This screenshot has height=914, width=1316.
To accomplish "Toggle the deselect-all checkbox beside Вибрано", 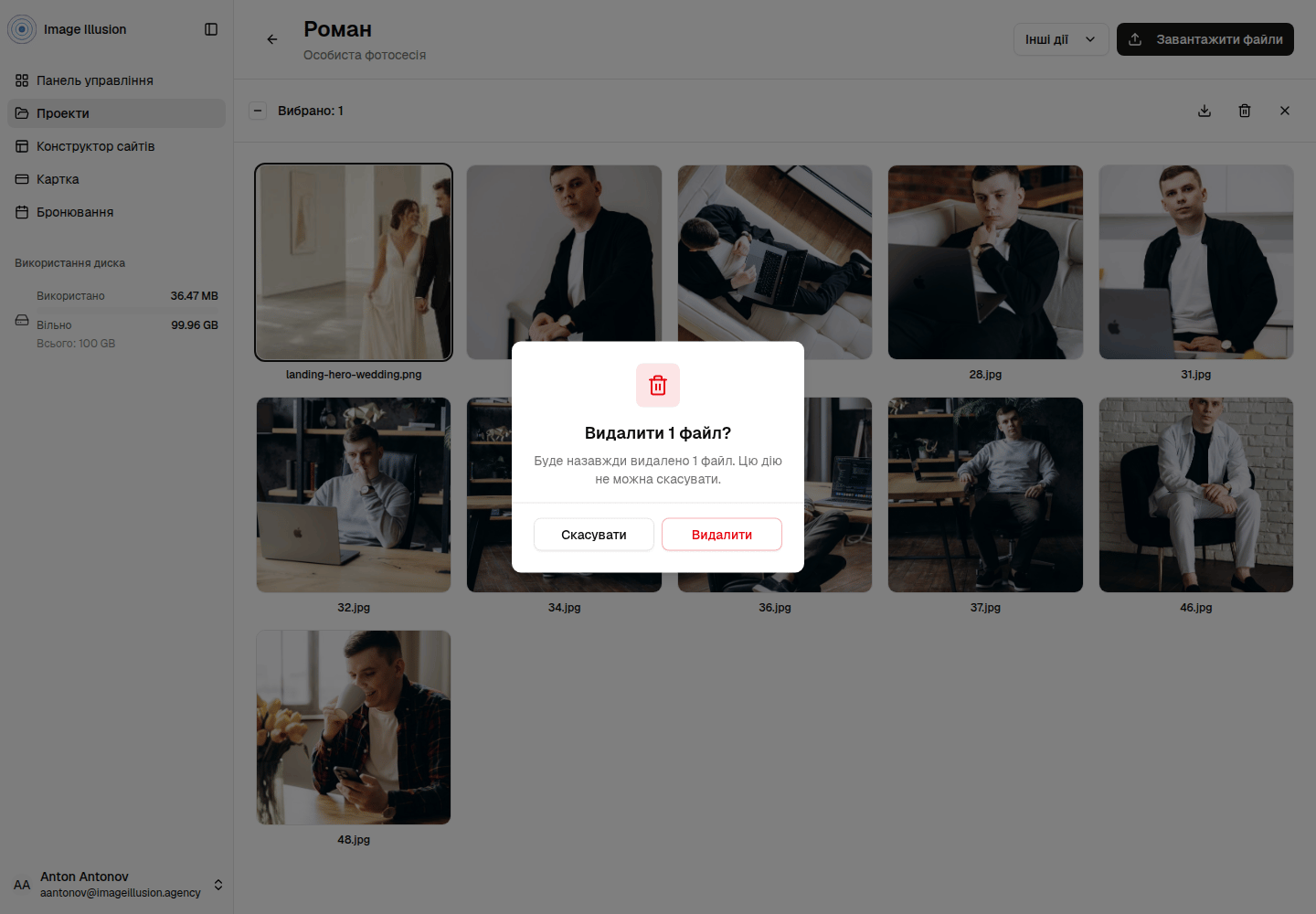I will click(258, 111).
